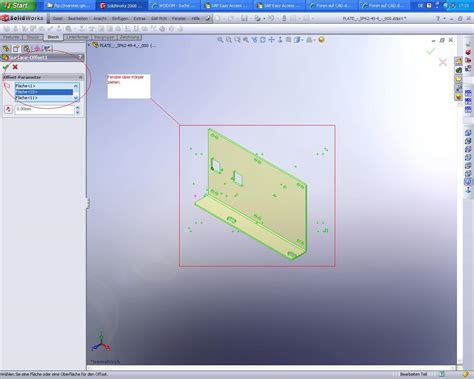This screenshot has width=474, height=379.
Task: Switch to first Foren auf CAD.de taskbar button
Action: tap(332, 6)
